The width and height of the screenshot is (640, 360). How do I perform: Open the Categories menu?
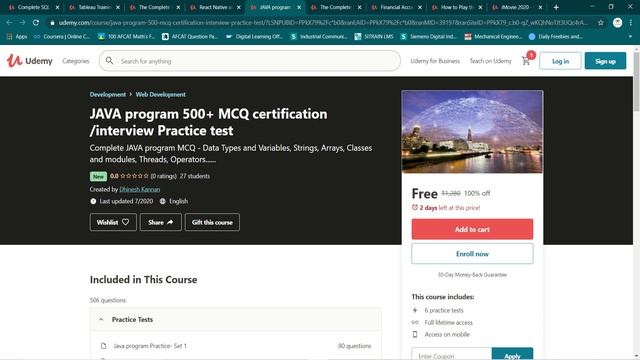click(x=76, y=61)
